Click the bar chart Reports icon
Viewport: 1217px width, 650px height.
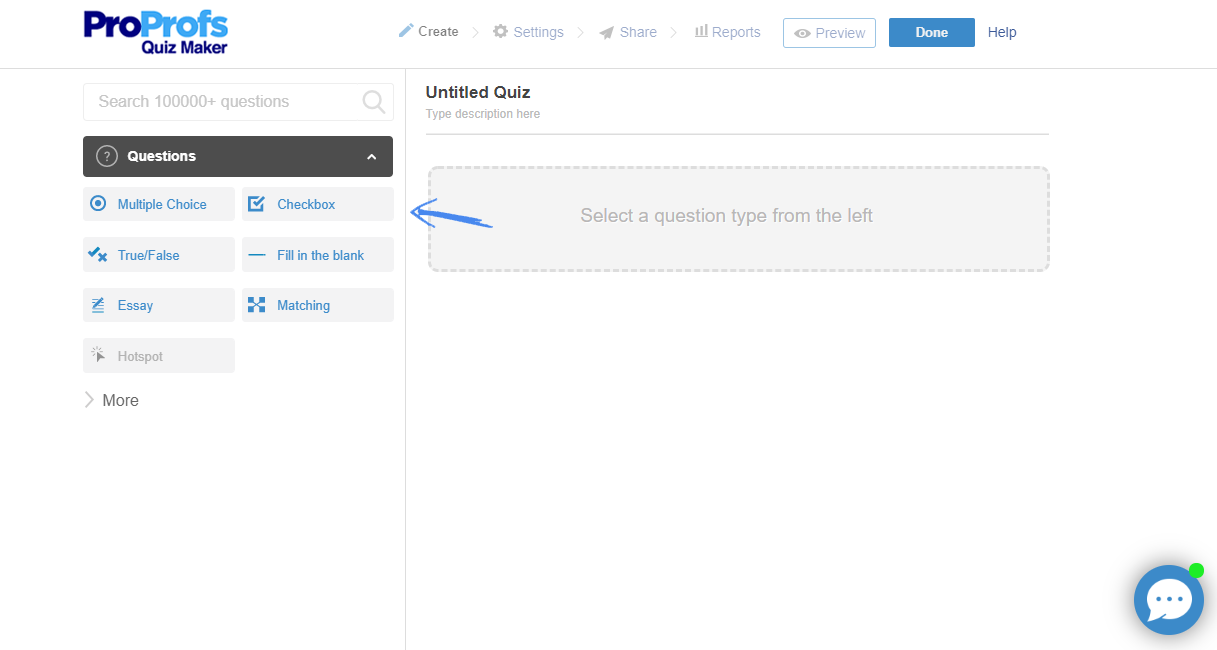tap(701, 32)
